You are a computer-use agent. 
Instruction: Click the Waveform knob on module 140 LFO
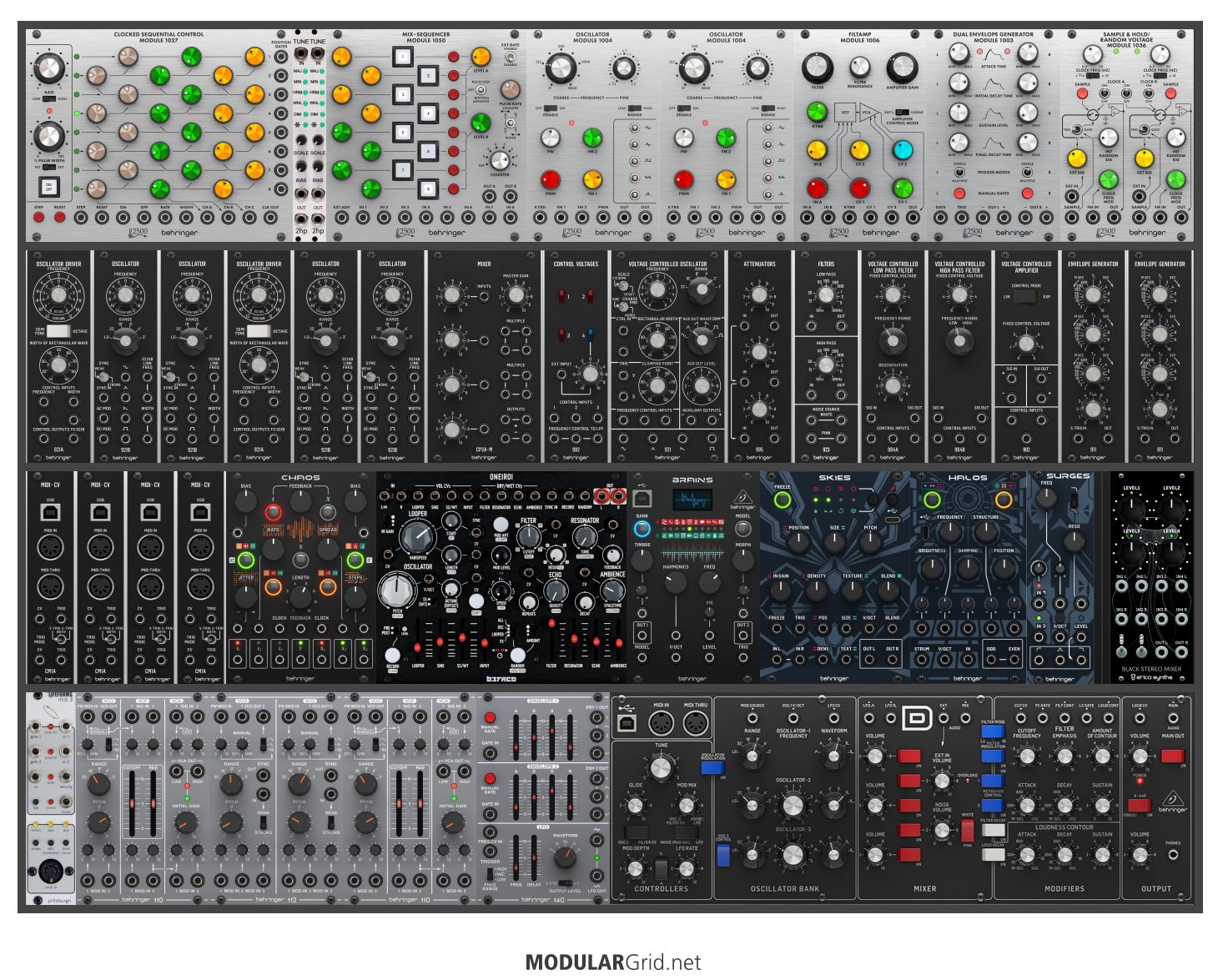coord(565,857)
